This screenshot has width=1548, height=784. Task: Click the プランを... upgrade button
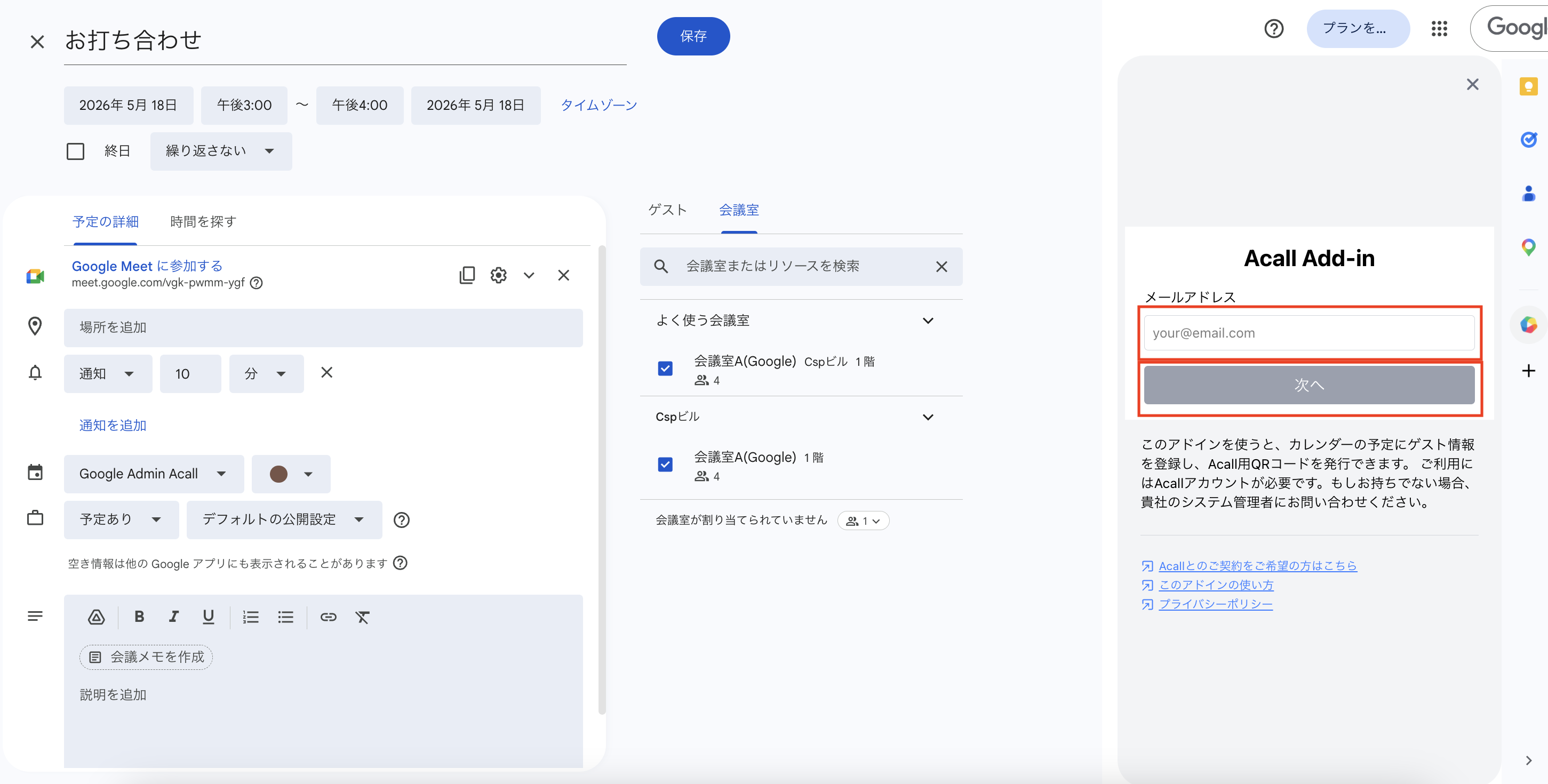click(x=1358, y=28)
